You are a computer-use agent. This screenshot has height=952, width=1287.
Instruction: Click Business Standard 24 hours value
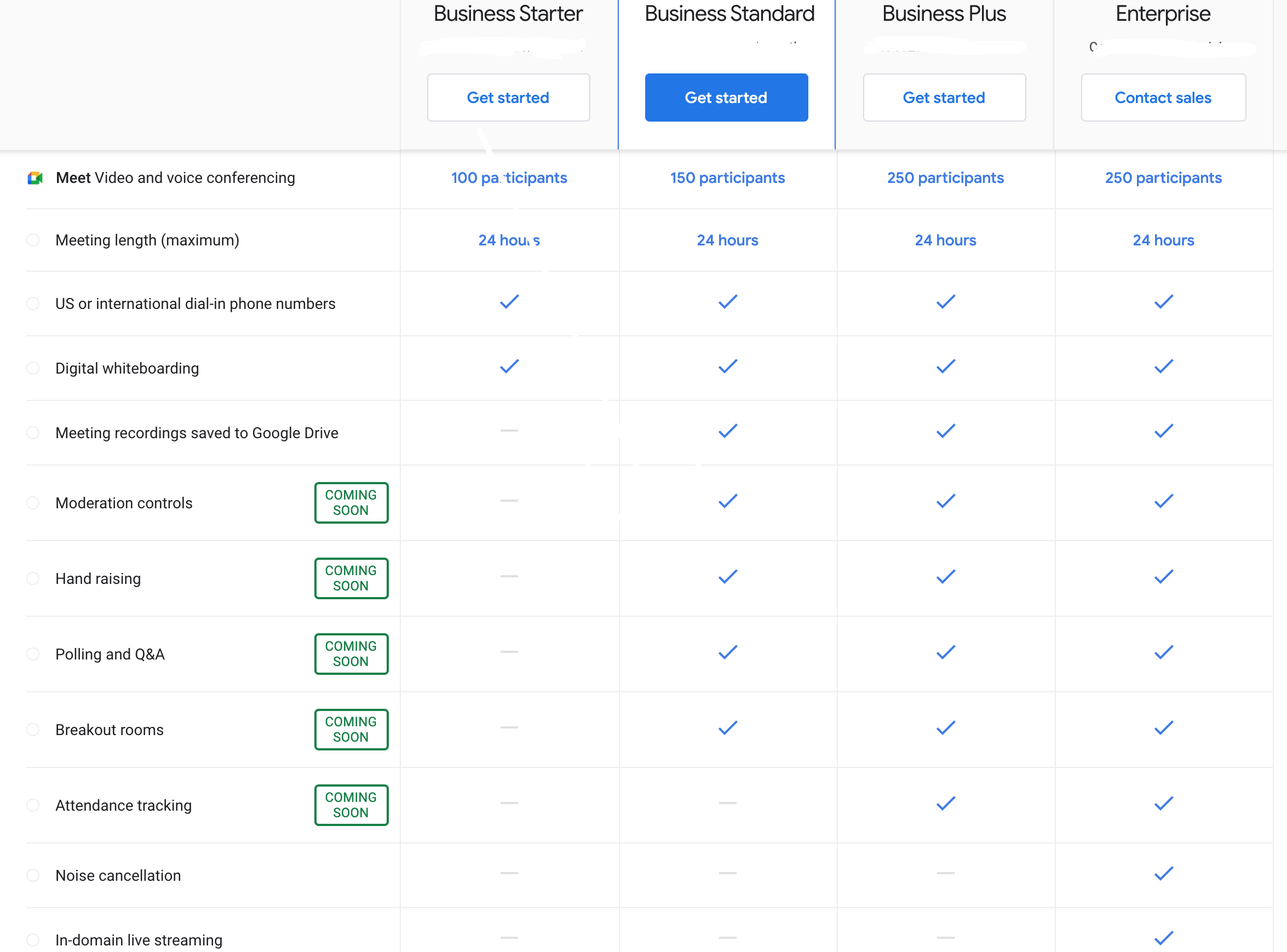tap(728, 240)
